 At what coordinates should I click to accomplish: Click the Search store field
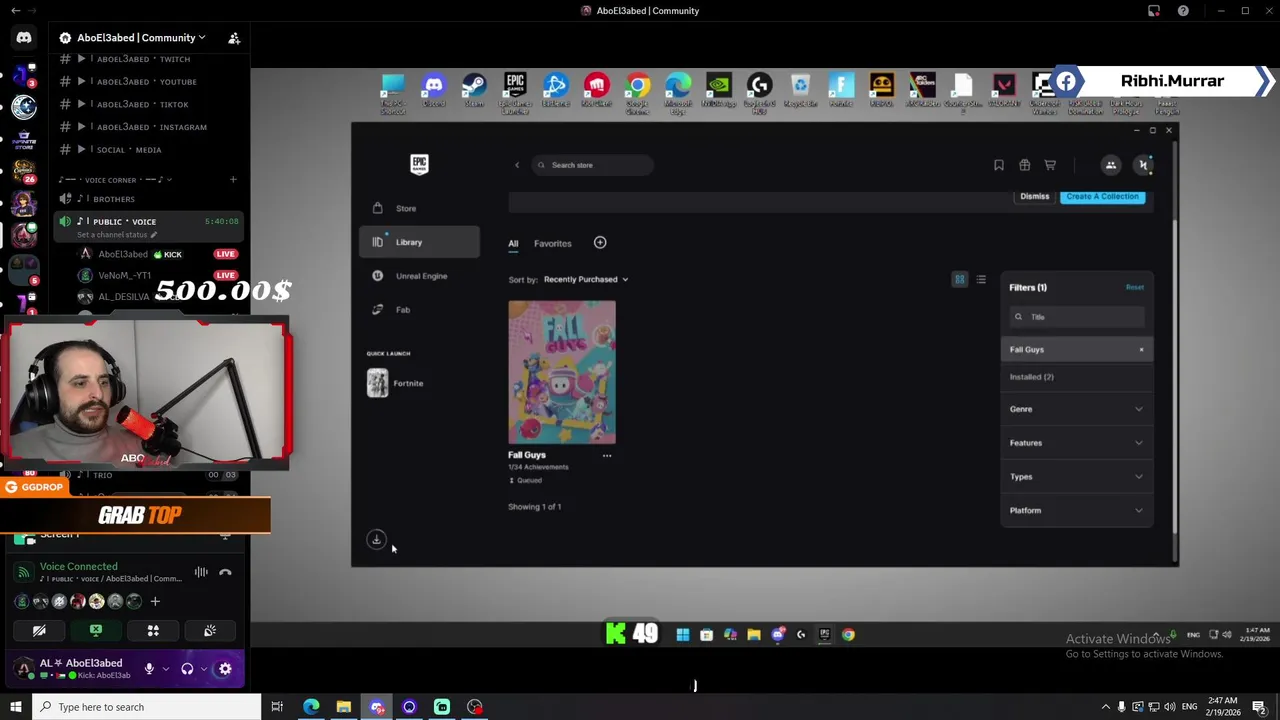592,165
